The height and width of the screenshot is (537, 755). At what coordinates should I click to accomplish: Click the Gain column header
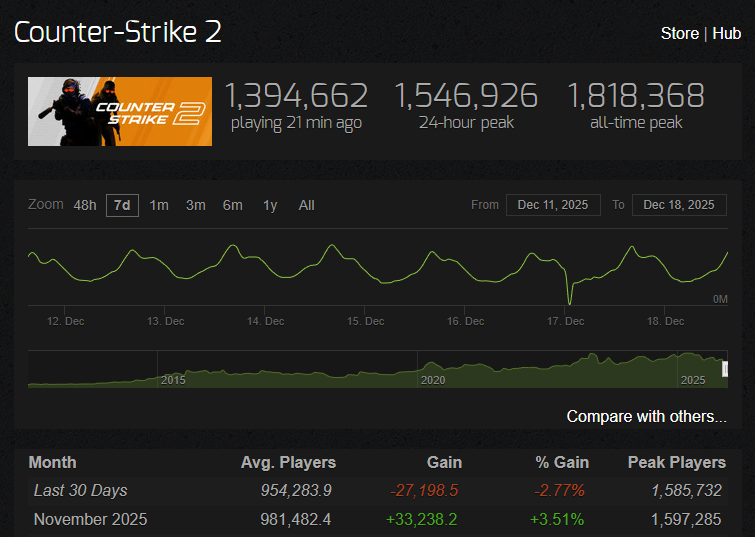click(444, 462)
